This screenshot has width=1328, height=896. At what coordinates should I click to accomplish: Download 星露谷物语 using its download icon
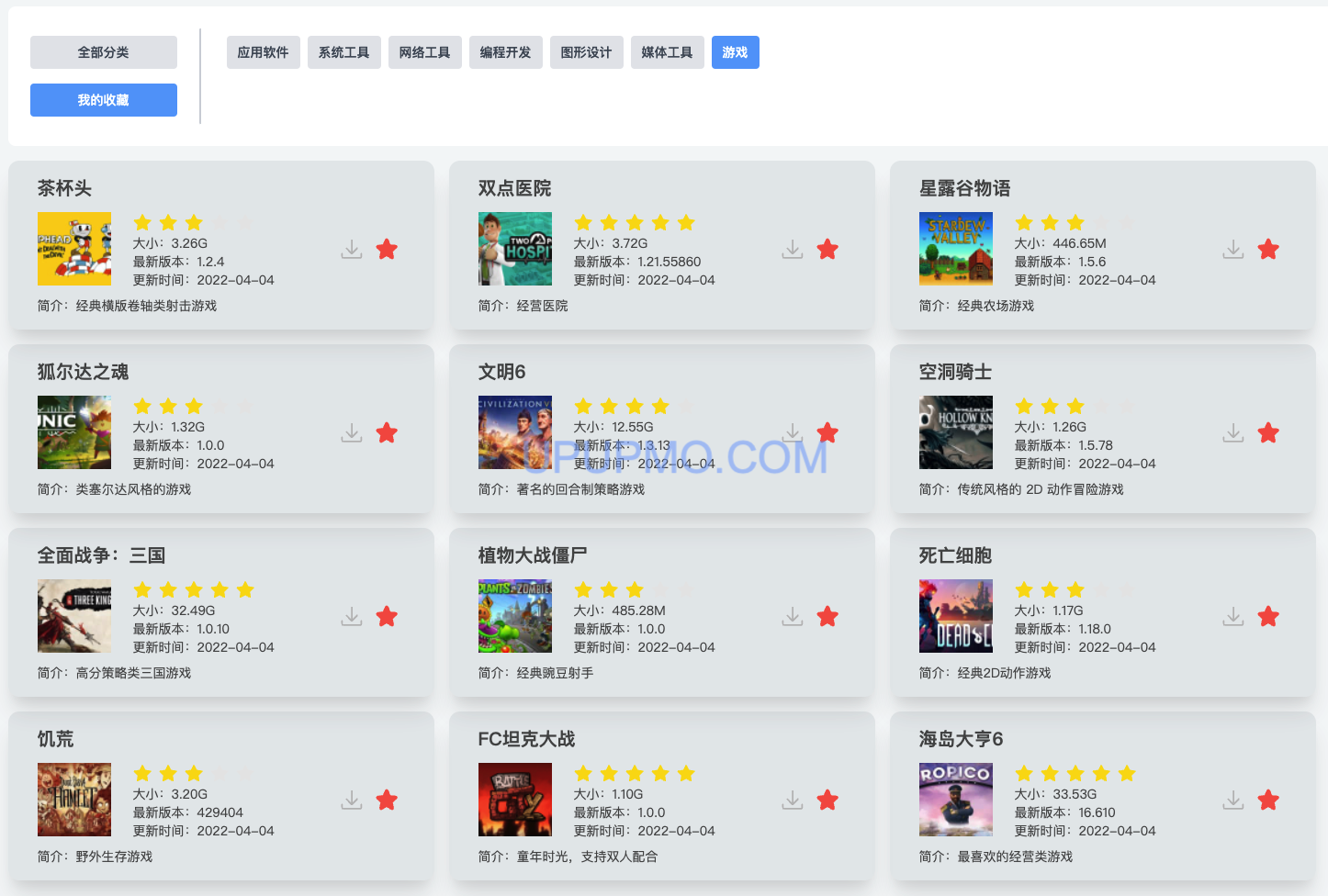click(1233, 249)
